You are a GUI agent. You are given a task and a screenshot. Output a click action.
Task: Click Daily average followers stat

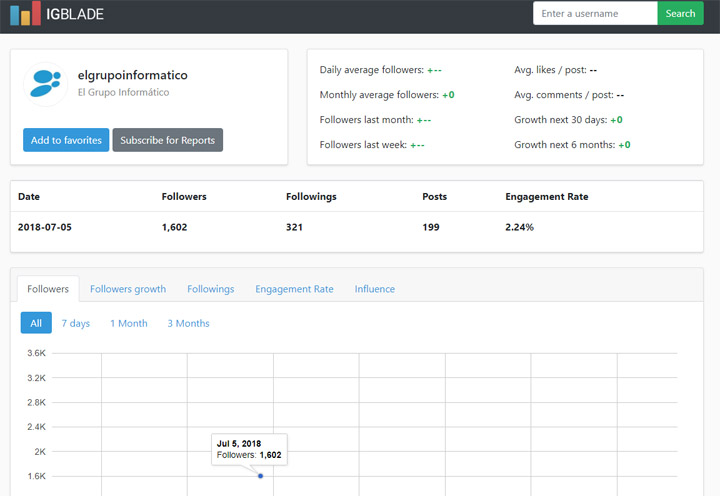coord(381,70)
